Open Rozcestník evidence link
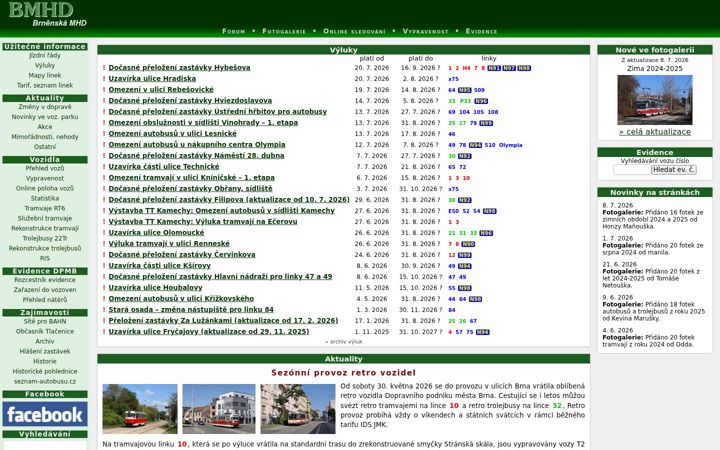This screenshot has height=450, width=720. pos(45,280)
